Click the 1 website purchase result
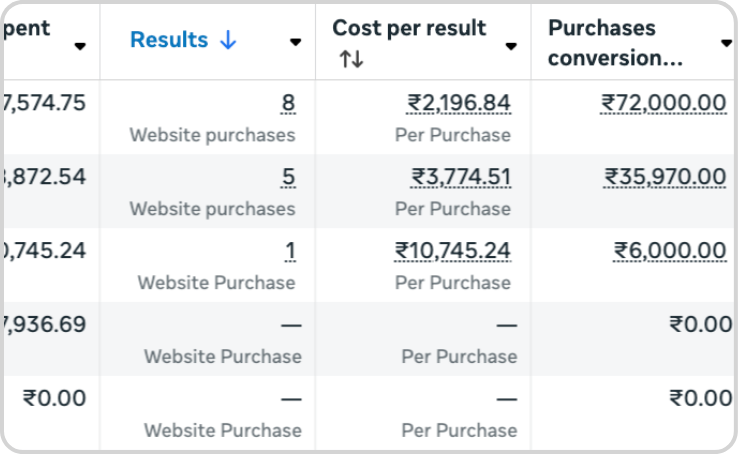Image resolution: width=738 pixels, height=454 pixels. tap(289, 251)
